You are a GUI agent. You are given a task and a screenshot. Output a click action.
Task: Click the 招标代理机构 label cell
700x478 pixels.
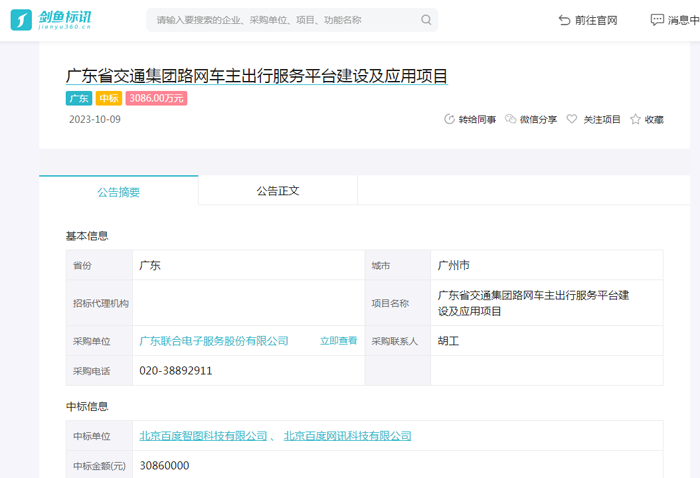pyautogui.click(x=100, y=303)
